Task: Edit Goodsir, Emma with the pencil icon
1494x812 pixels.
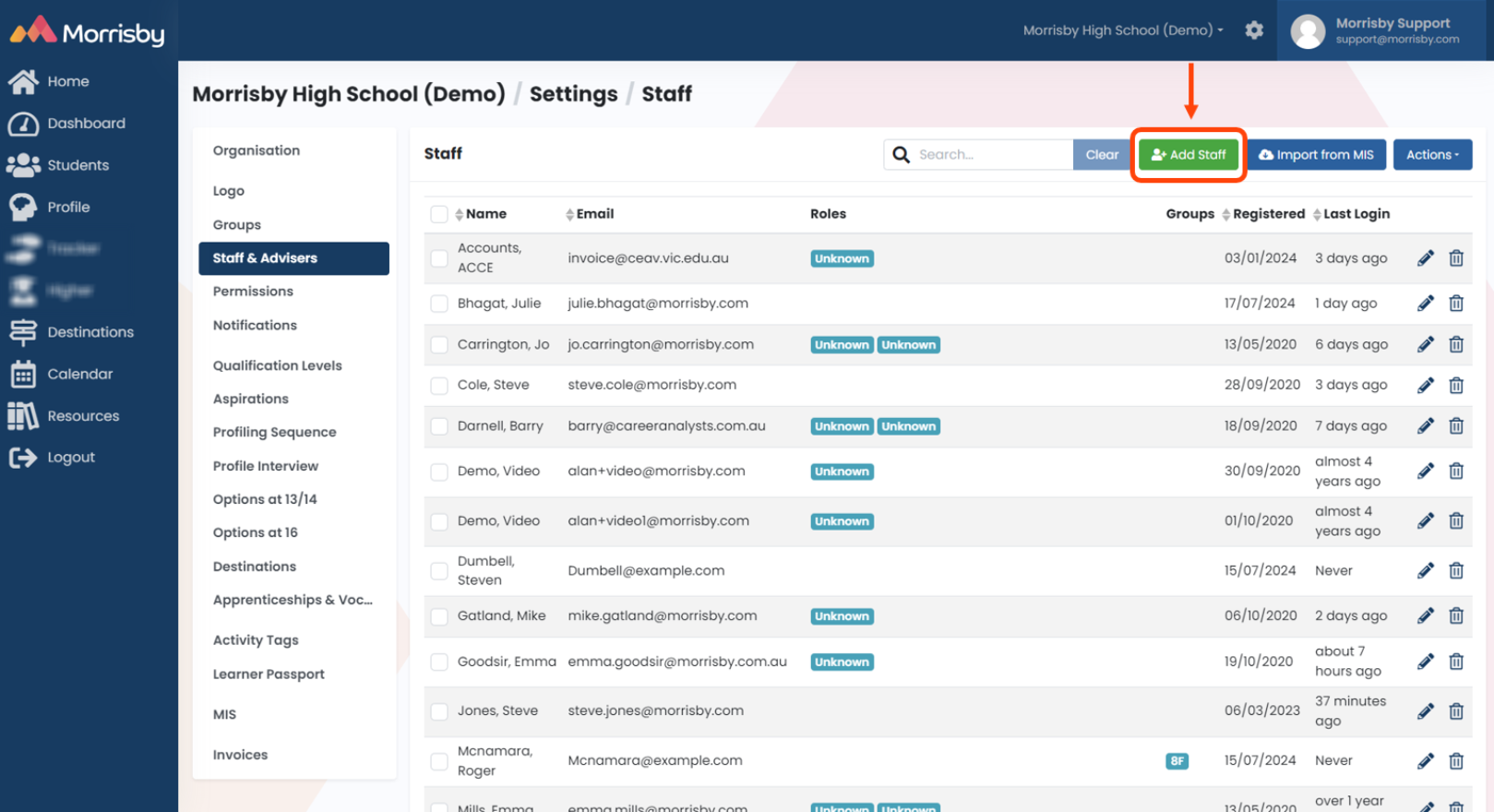Action: pos(1426,662)
